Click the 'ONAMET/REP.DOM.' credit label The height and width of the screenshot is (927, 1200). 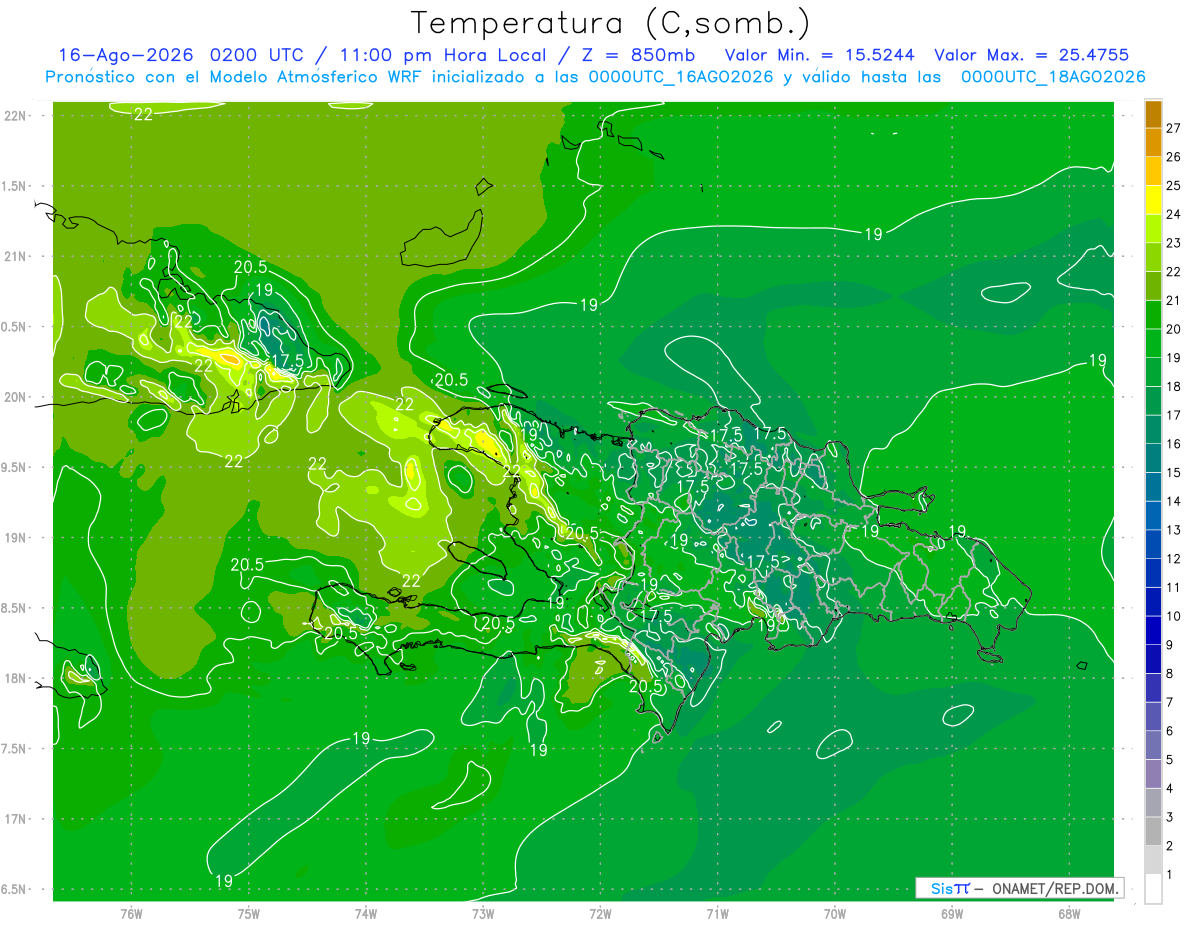[1056, 888]
